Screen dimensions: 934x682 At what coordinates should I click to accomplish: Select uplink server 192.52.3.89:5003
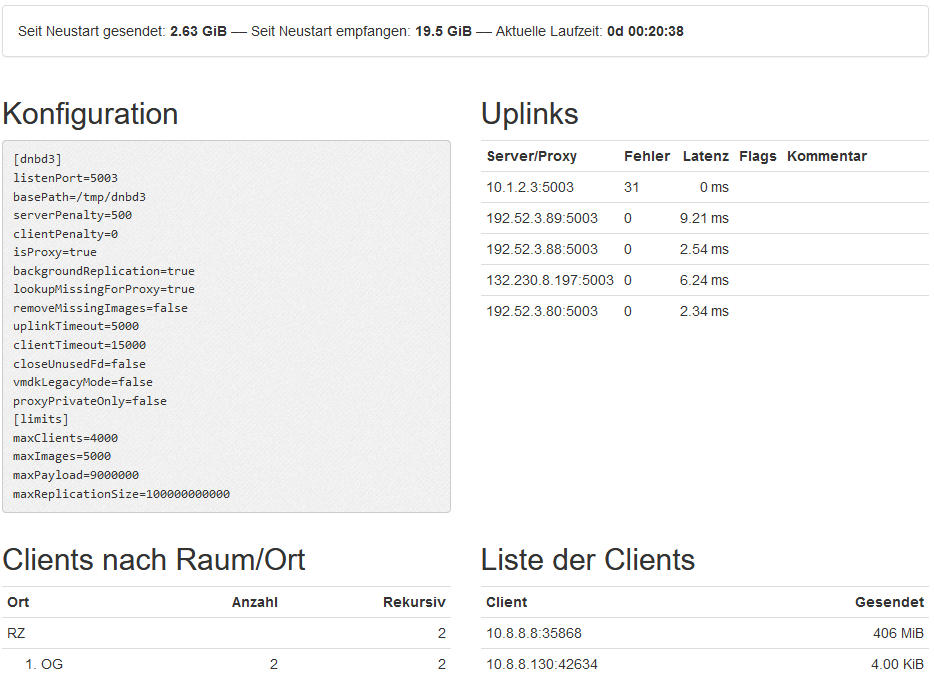click(542, 218)
